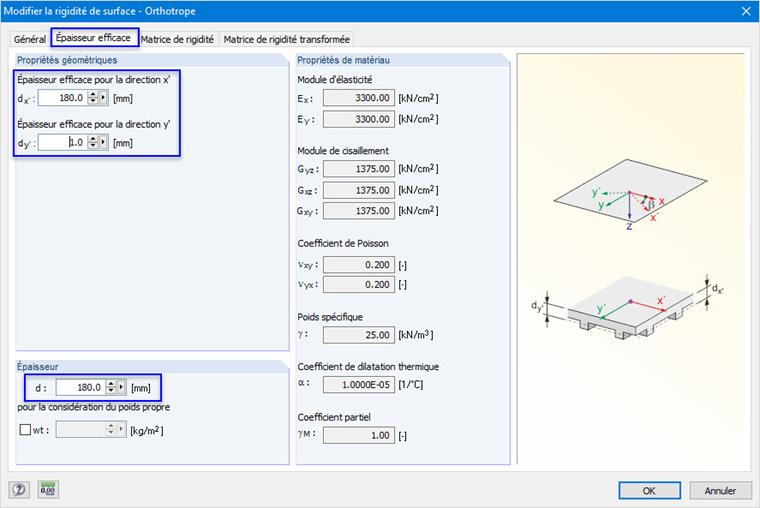Viewport: 760px width, 508px height.
Task: Open the units and decimals icon
Action: click(48, 490)
